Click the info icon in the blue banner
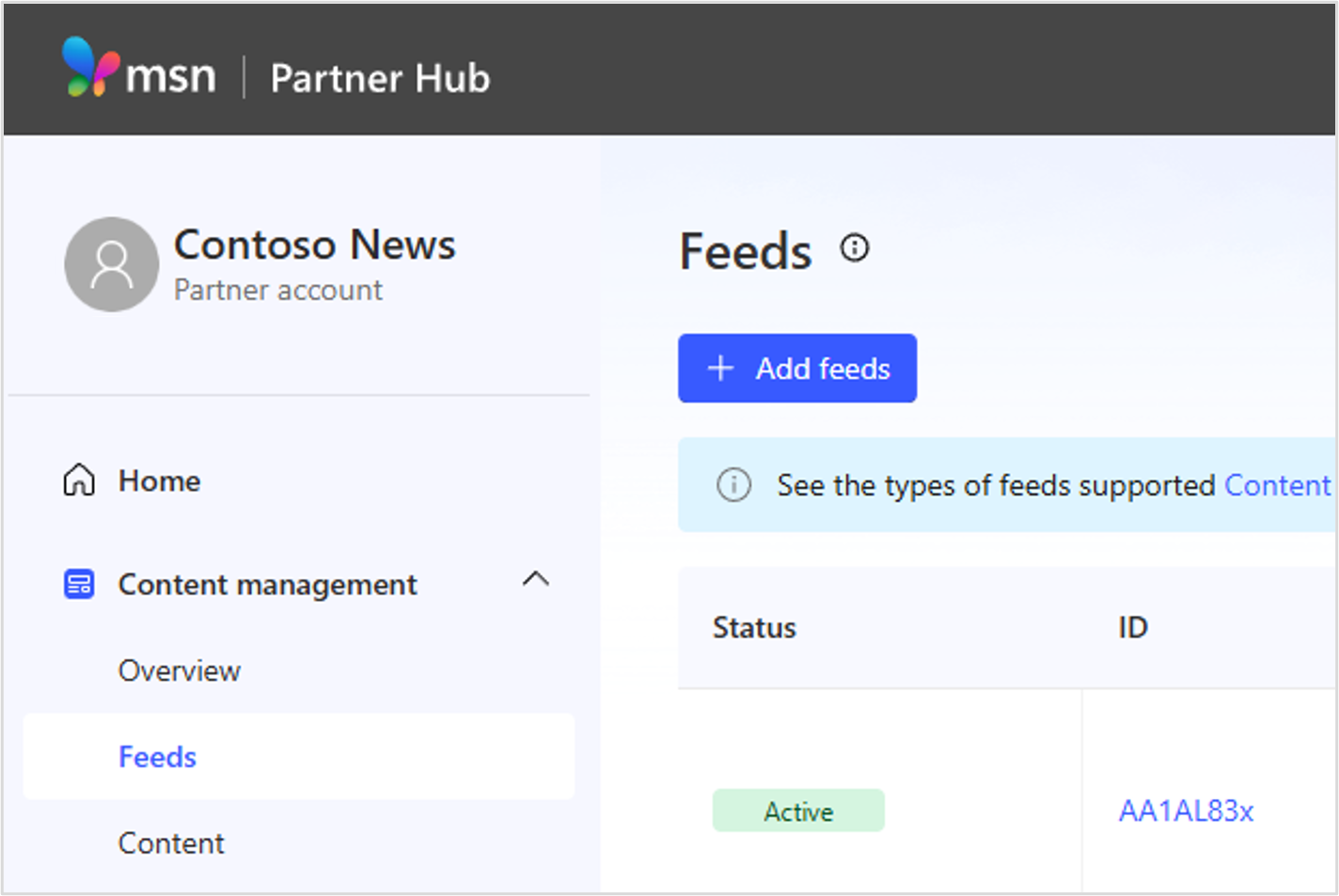Image resolution: width=1339 pixels, height=896 pixels. pos(733,485)
